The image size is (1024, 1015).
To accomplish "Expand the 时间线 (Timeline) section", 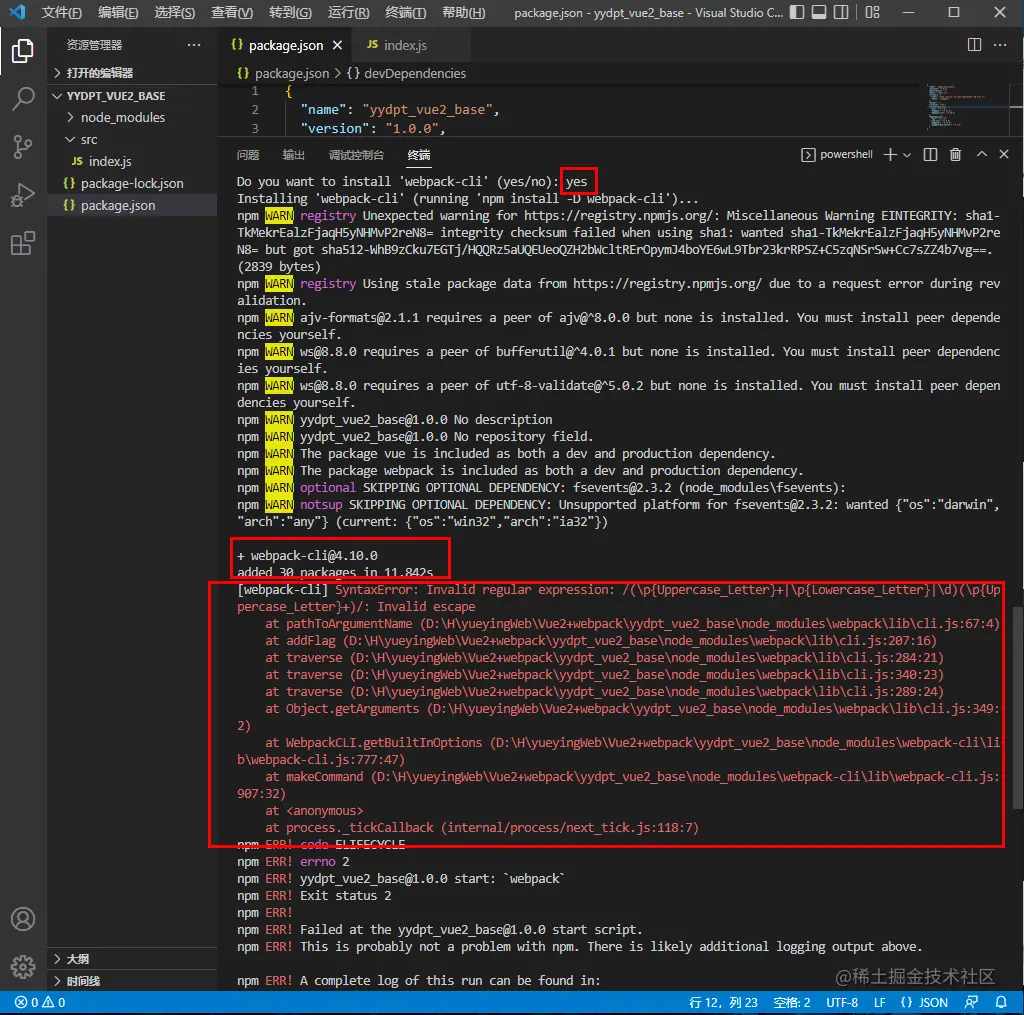I will pyautogui.click(x=132, y=981).
